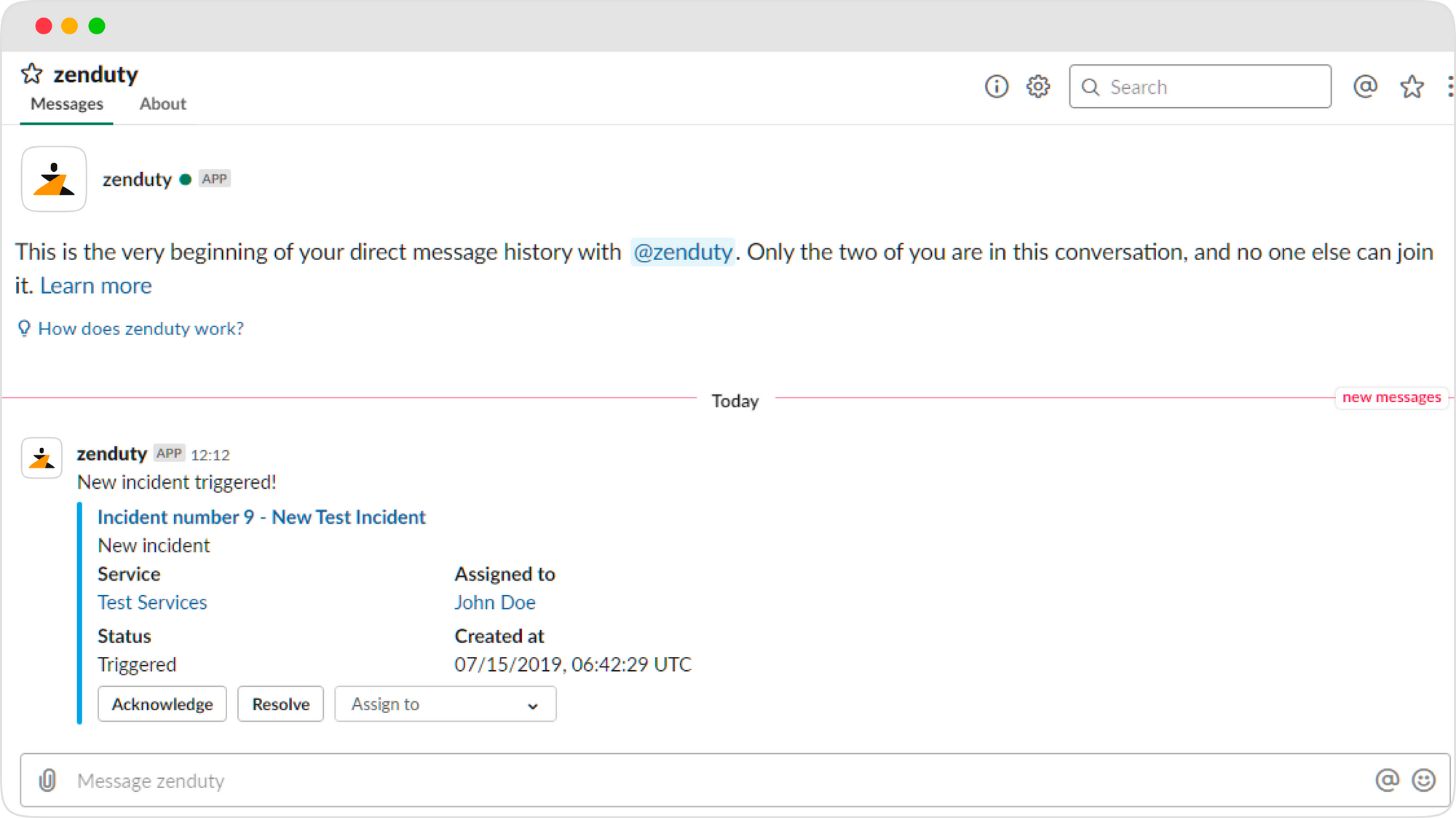Open Incident number 9 - New Test Incident
1456x818 pixels.
pyautogui.click(x=261, y=517)
